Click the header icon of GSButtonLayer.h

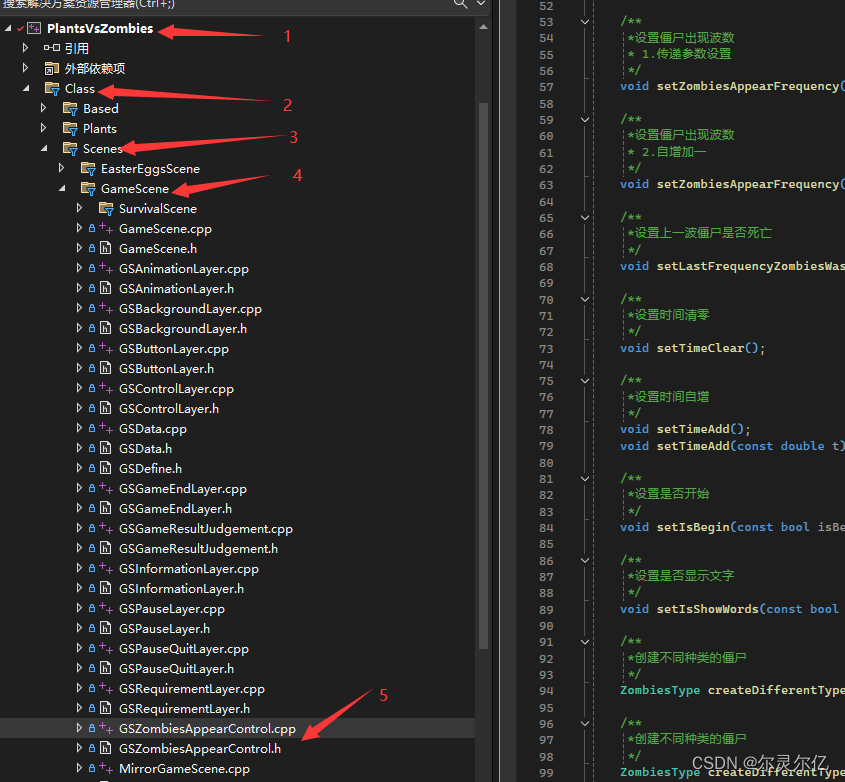coord(106,369)
